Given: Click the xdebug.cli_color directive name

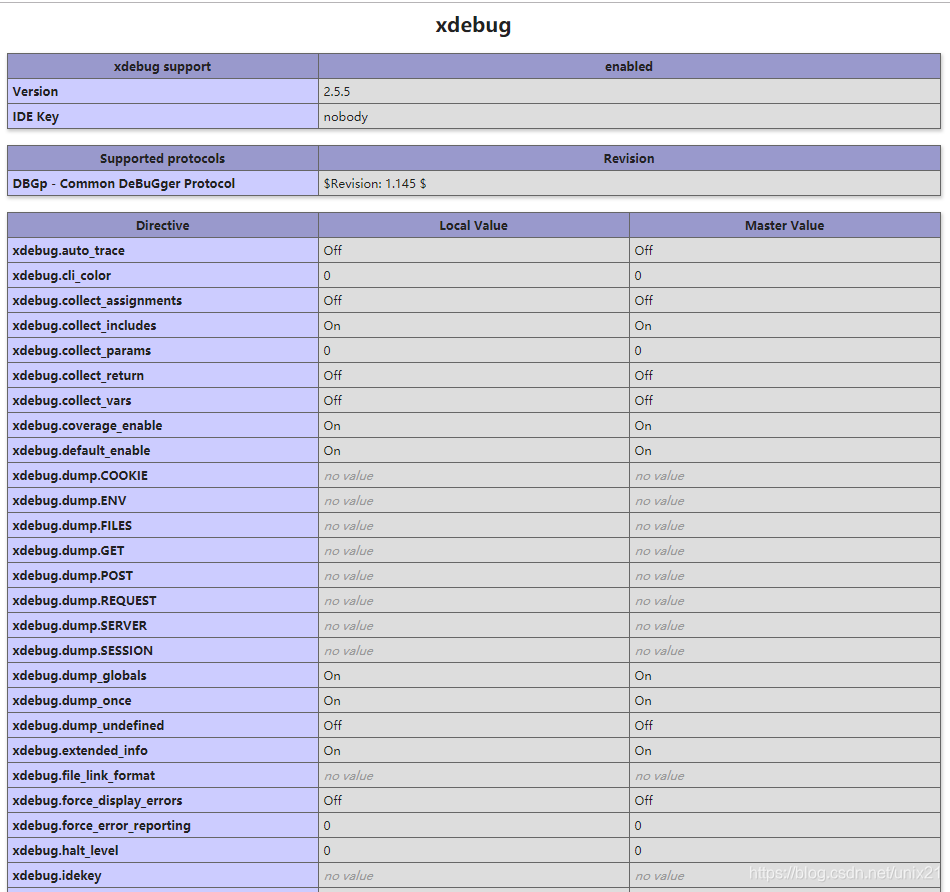Looking at the screenshot, I should [x=62, y=275].
